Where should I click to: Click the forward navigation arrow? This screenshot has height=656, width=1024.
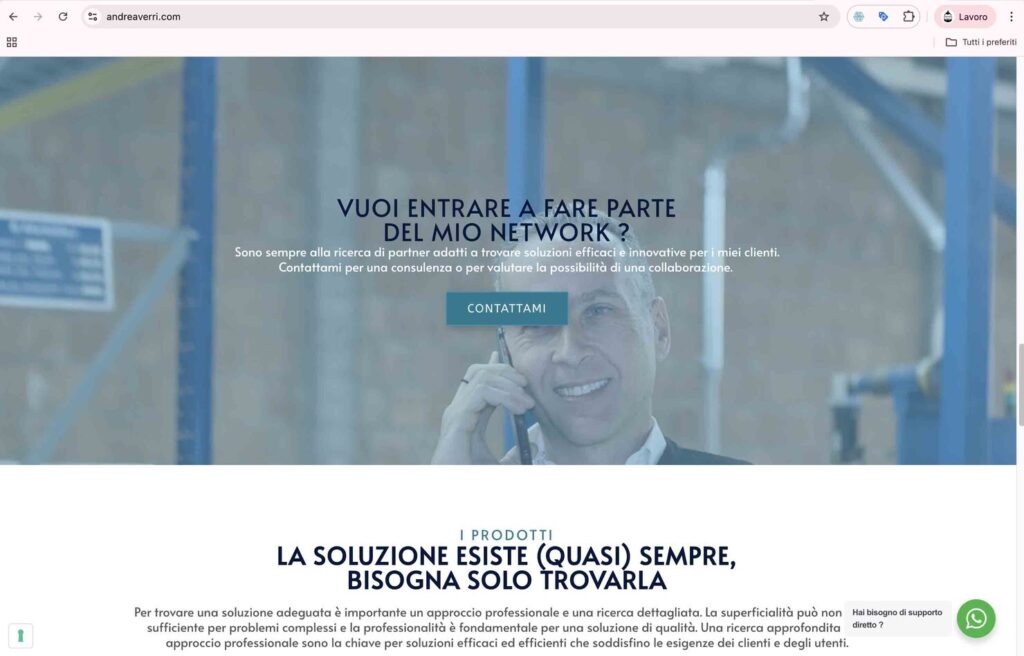pos(38,17)
